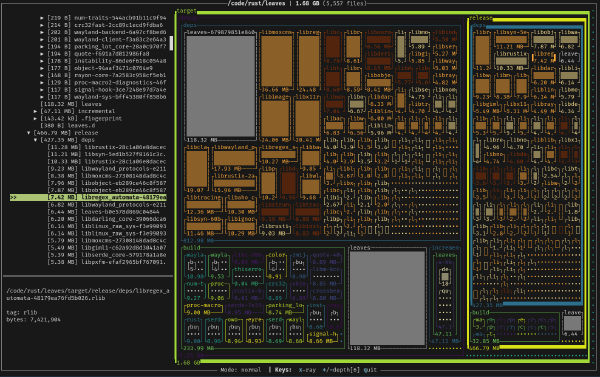Viewport: 600px width, 377px height.
Task: Select the highlighted libregex_automata row
Action: (88, 197)
